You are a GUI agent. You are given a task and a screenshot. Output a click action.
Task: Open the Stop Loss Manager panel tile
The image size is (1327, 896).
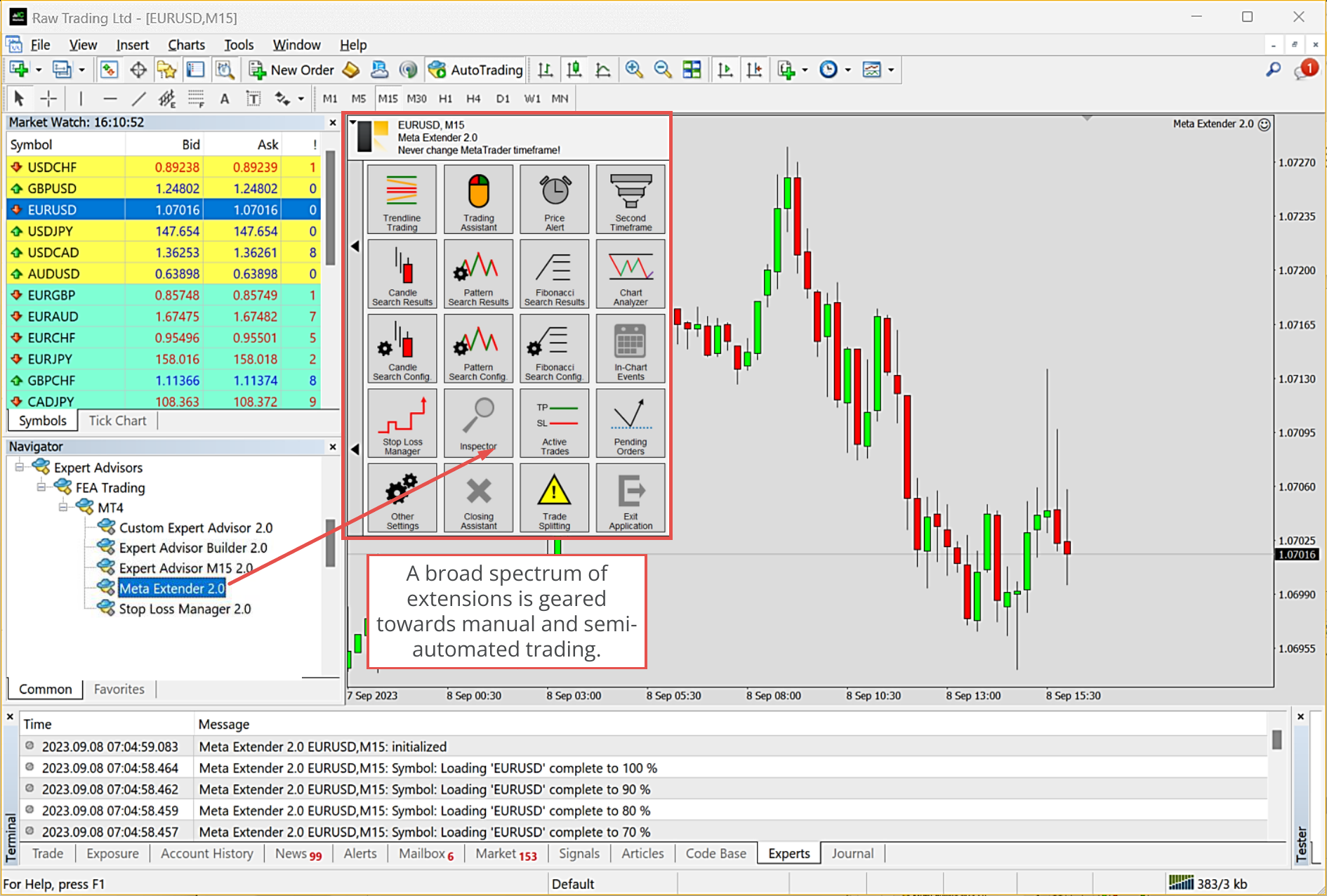[402, 423]
